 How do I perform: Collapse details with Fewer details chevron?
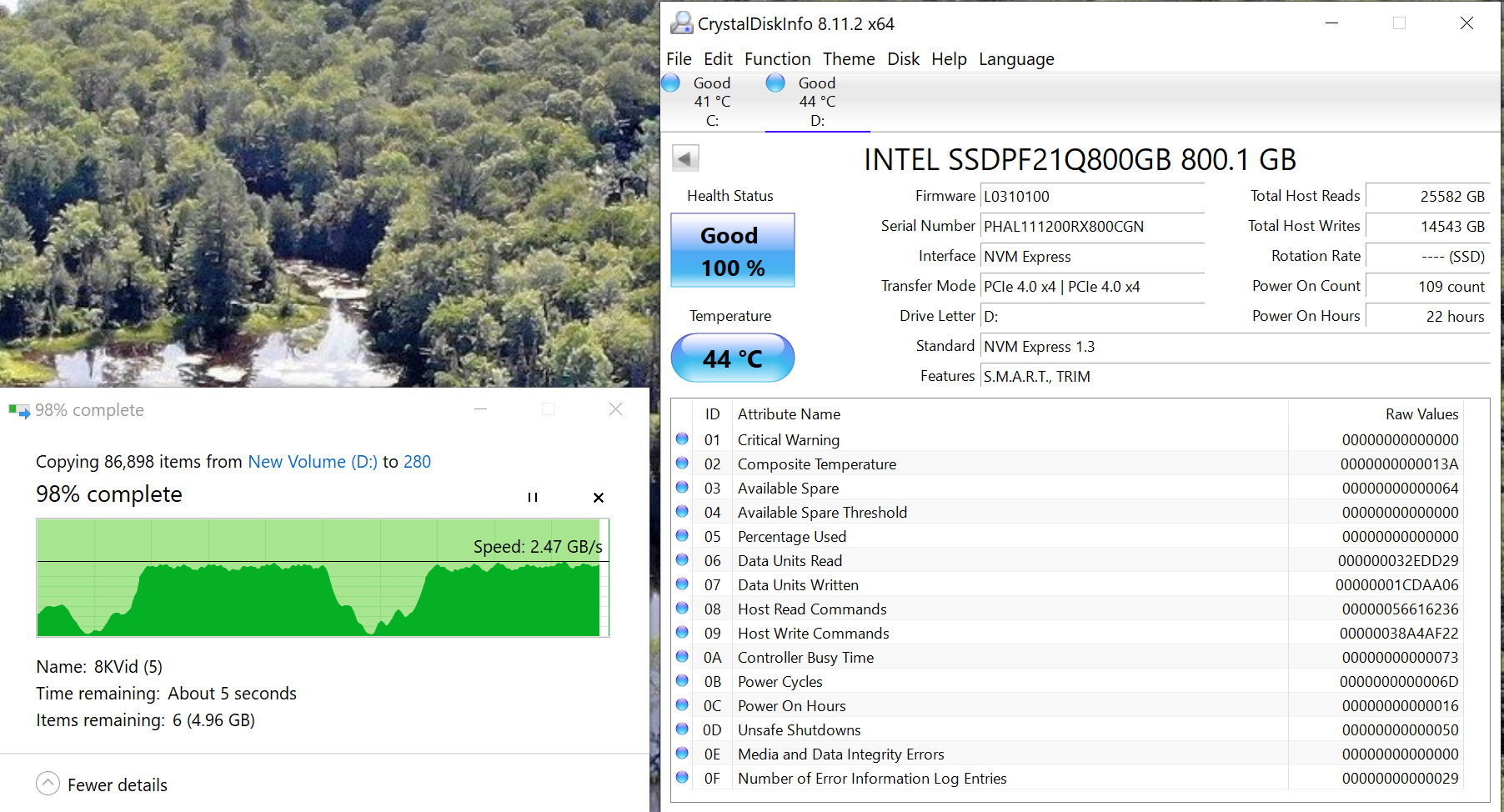(48, 784)
